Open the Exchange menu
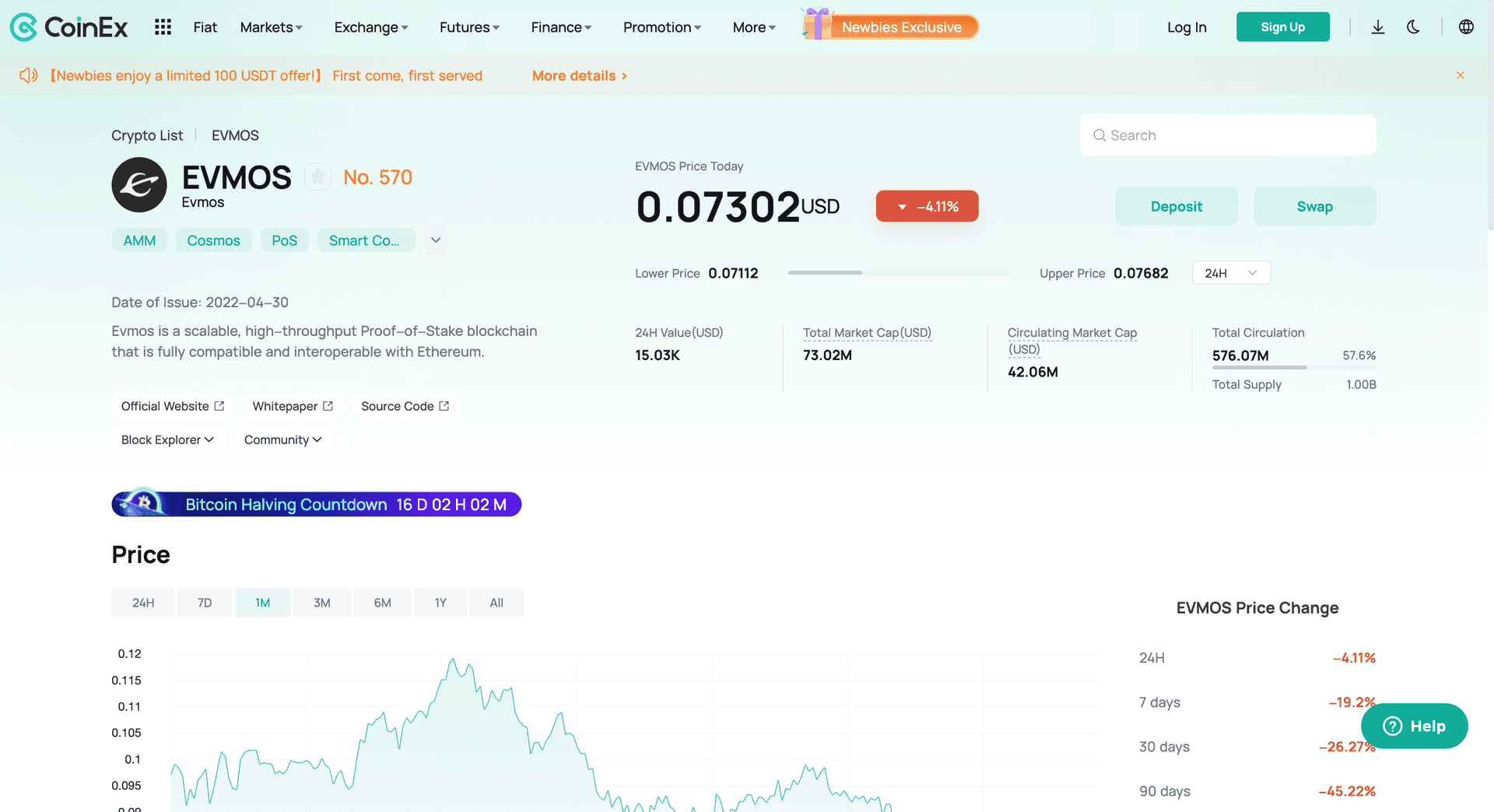This screenshot has height=812, width=1494. [371, 27]
